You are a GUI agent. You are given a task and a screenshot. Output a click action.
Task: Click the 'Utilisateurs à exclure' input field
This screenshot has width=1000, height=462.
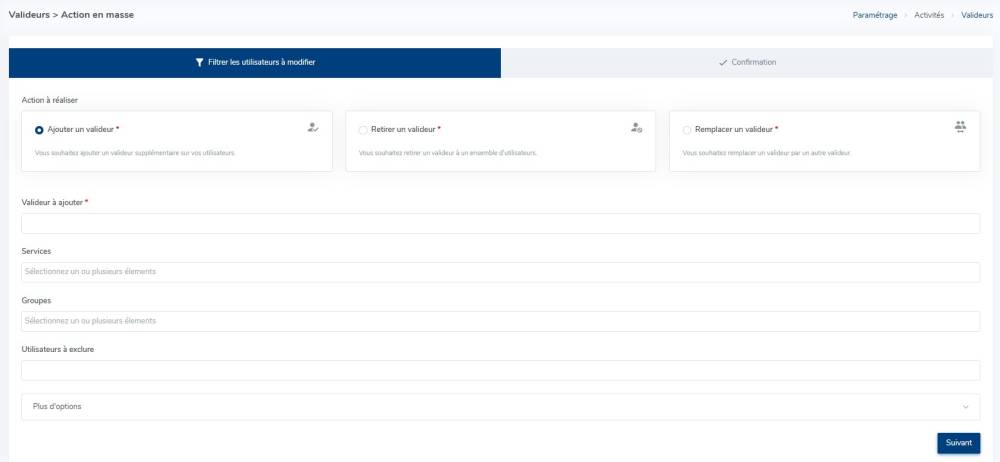pos(500,370)
